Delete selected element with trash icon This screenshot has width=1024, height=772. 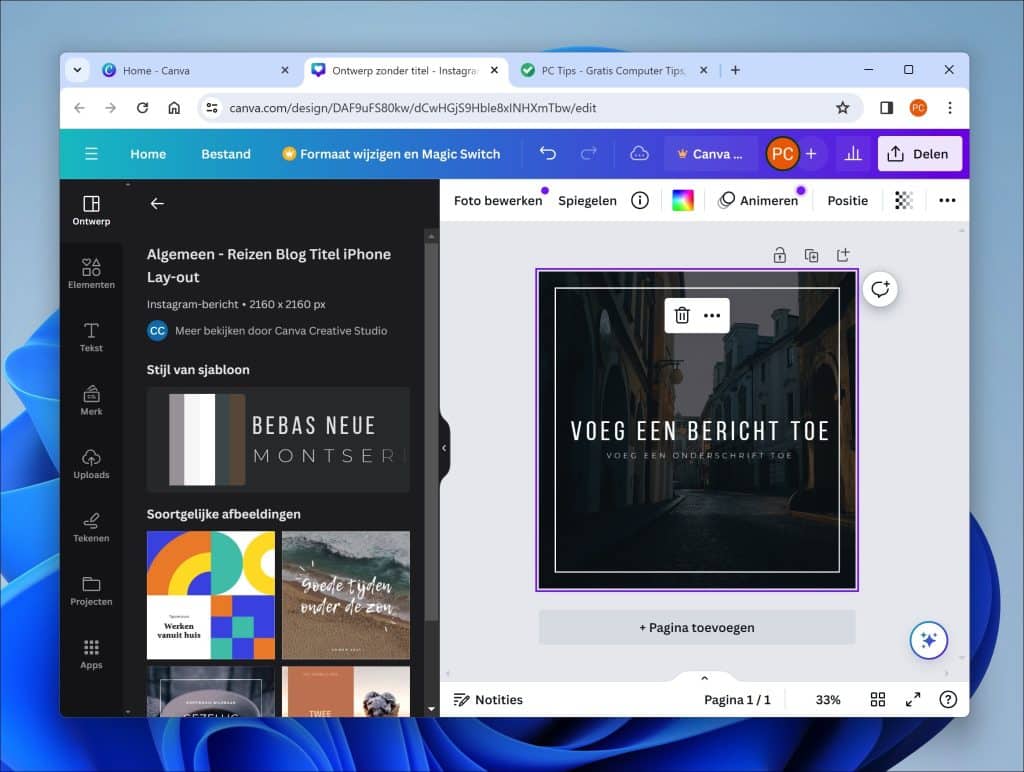pyautogui.click(x=682, y=315)
